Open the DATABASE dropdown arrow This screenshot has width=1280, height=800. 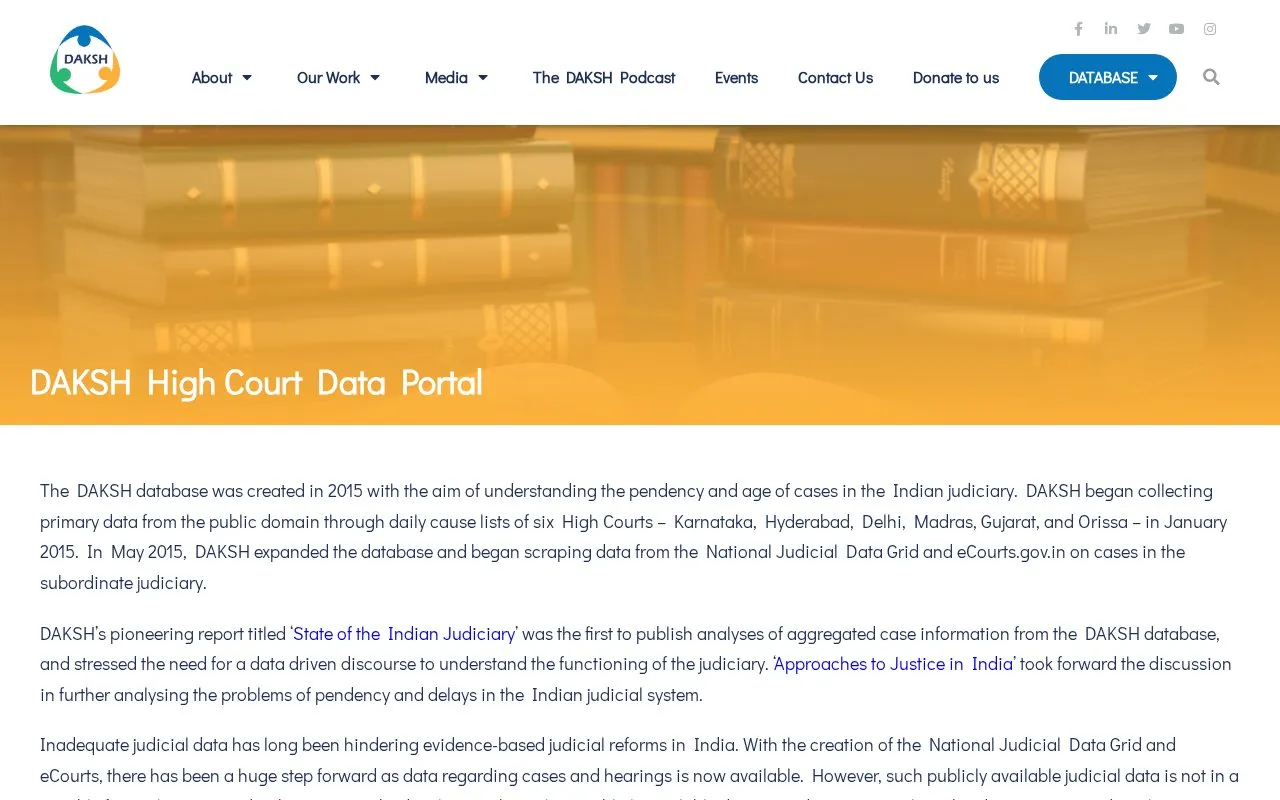click(1153, 78)
